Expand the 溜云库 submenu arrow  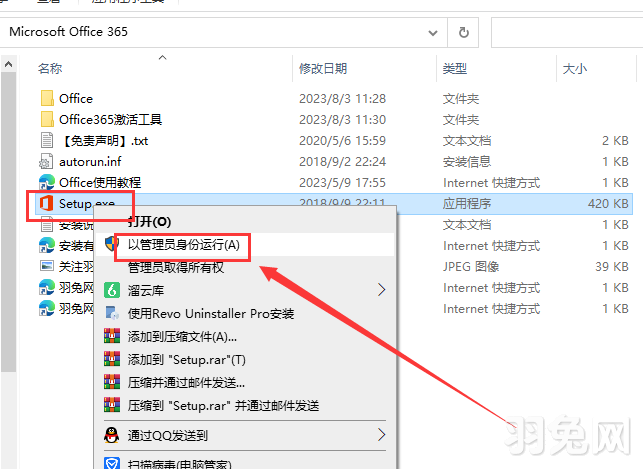click(382, 290)
